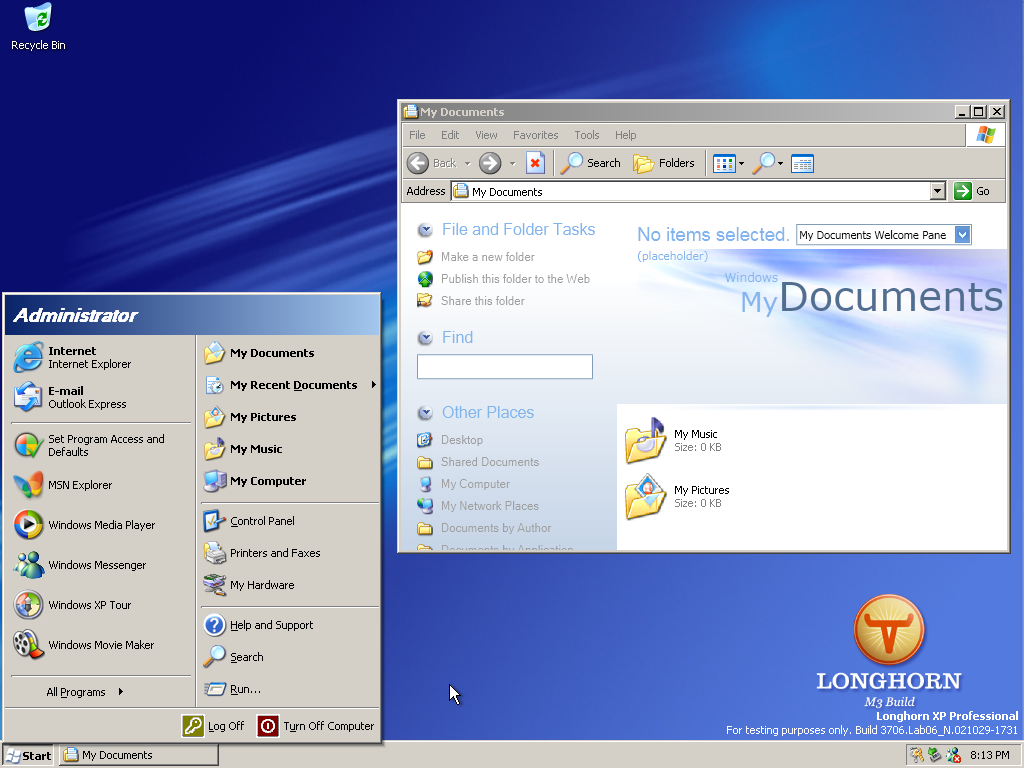Collapse the File and Folder Tasks section

point(425,230)
